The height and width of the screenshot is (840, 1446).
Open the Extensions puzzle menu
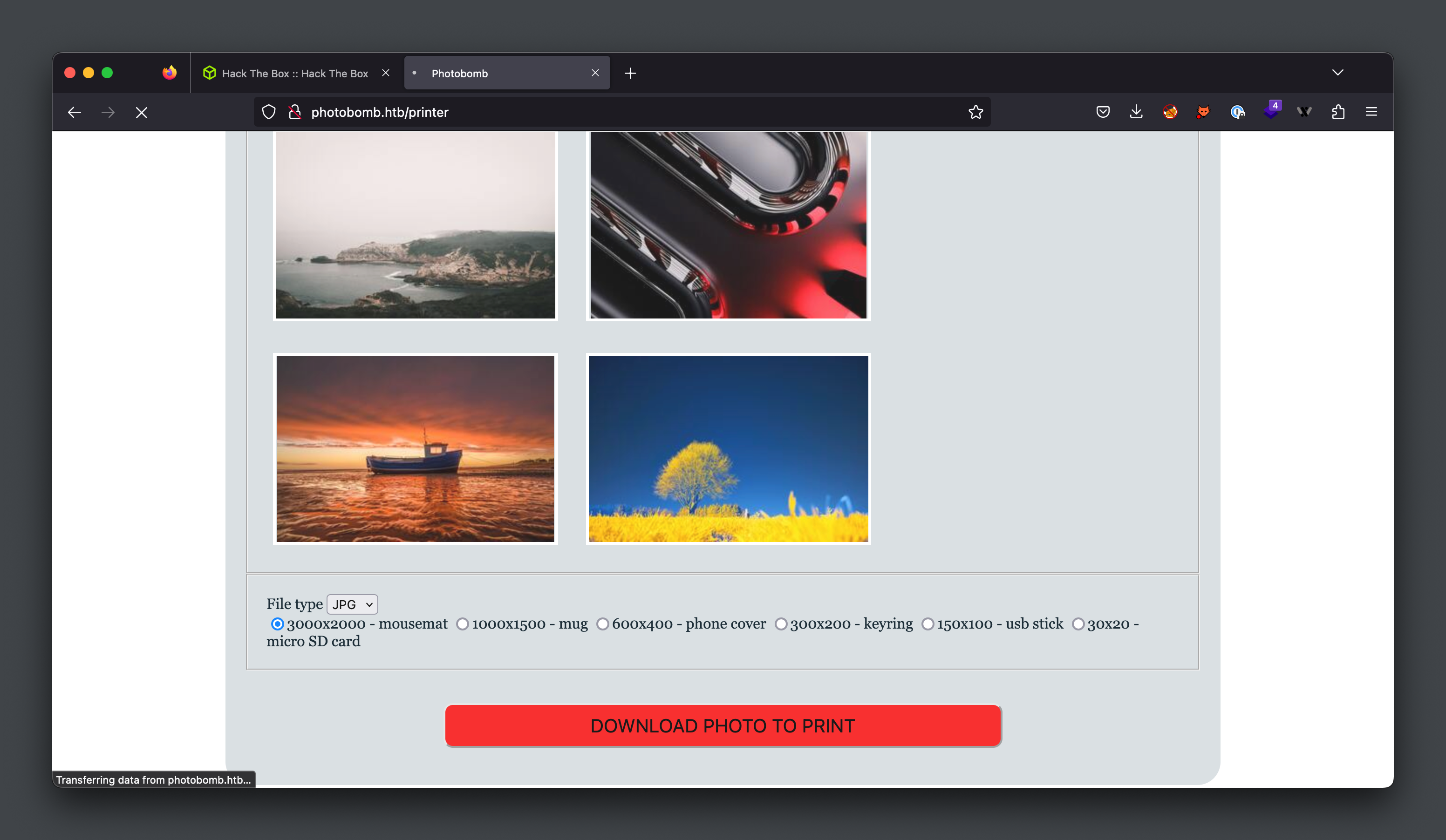click(1338, 112)
